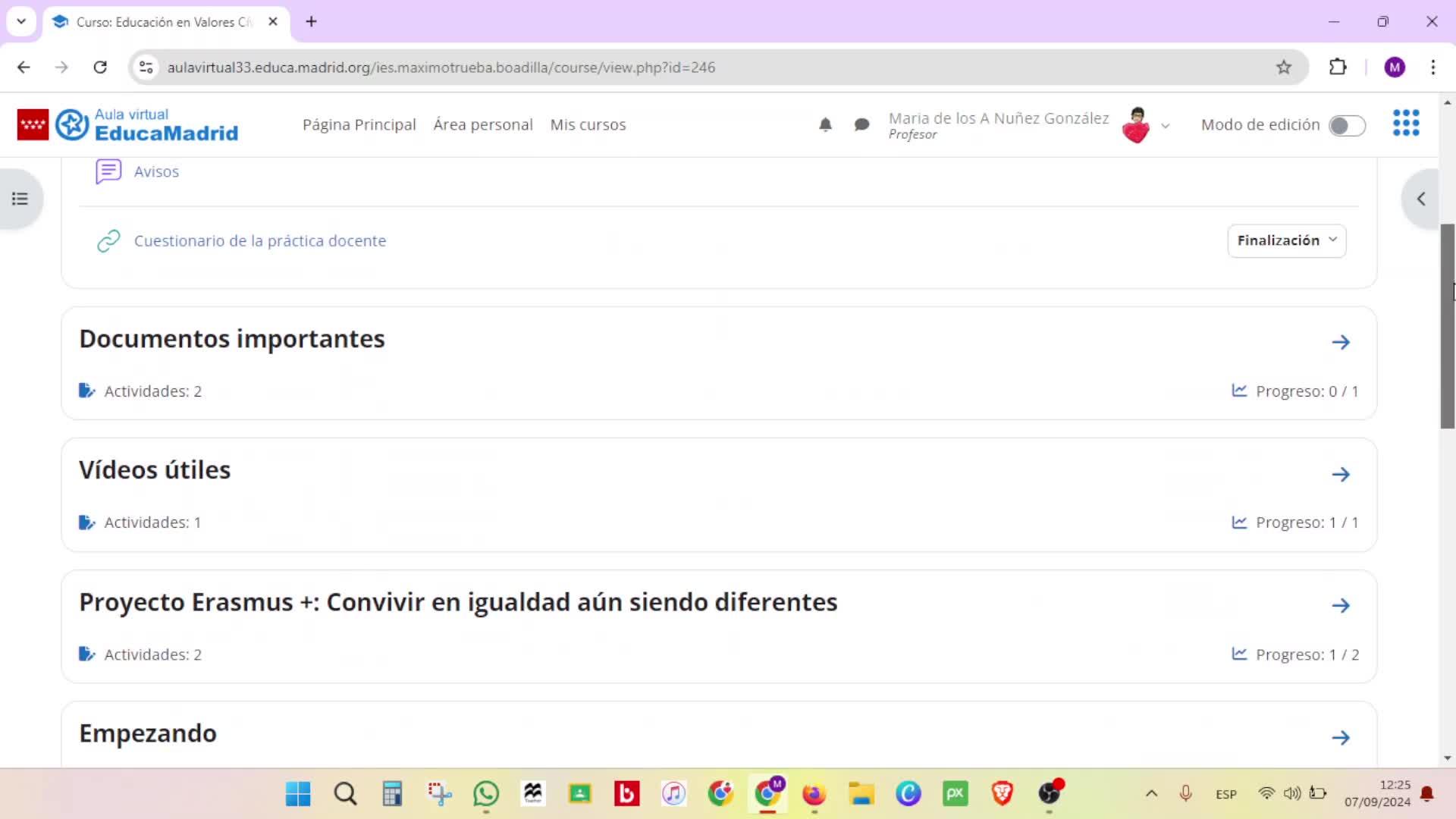The image size is (1456, 819).
Task: Bookmark the page with the star icon
Action: 1283,67
